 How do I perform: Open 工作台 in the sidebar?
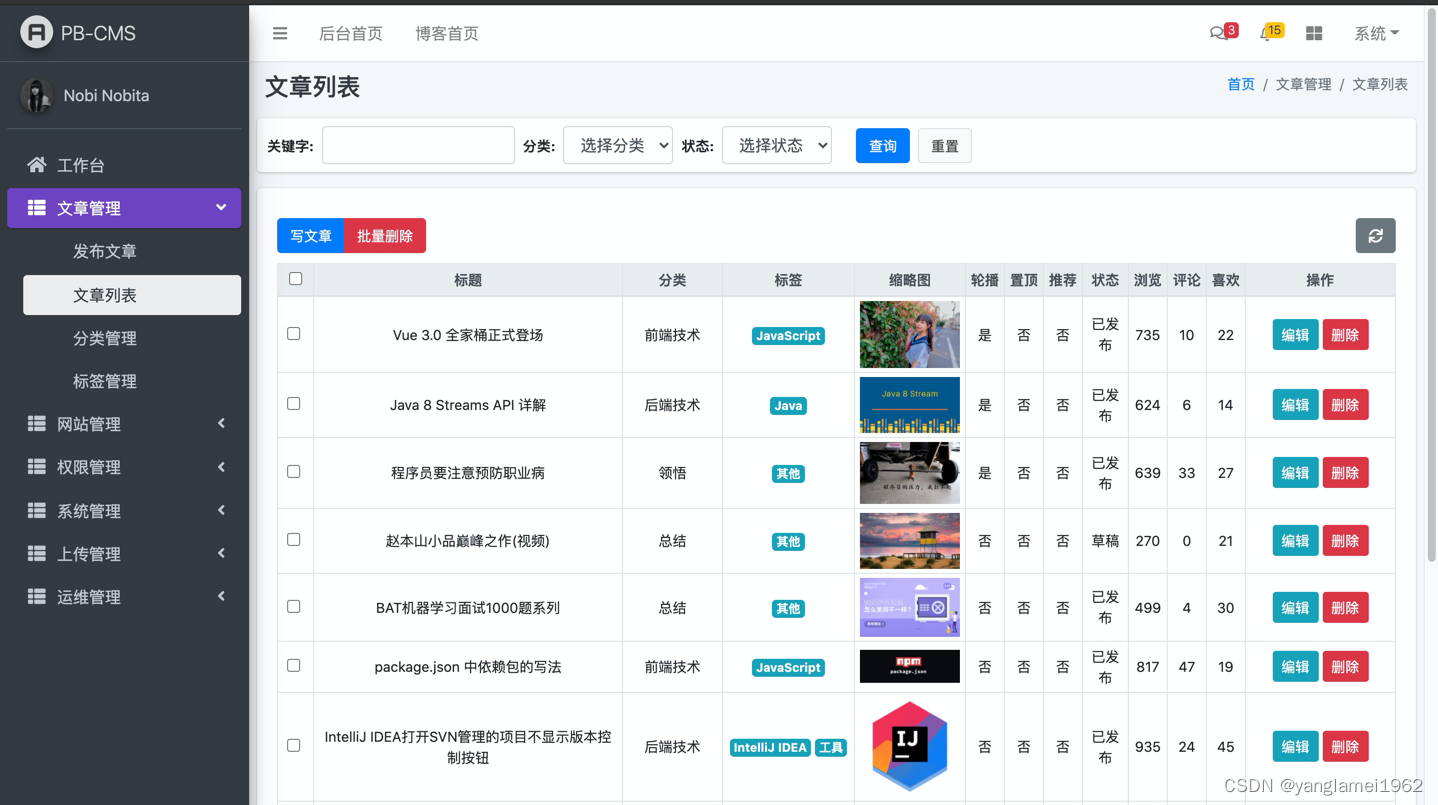(124, 165)
